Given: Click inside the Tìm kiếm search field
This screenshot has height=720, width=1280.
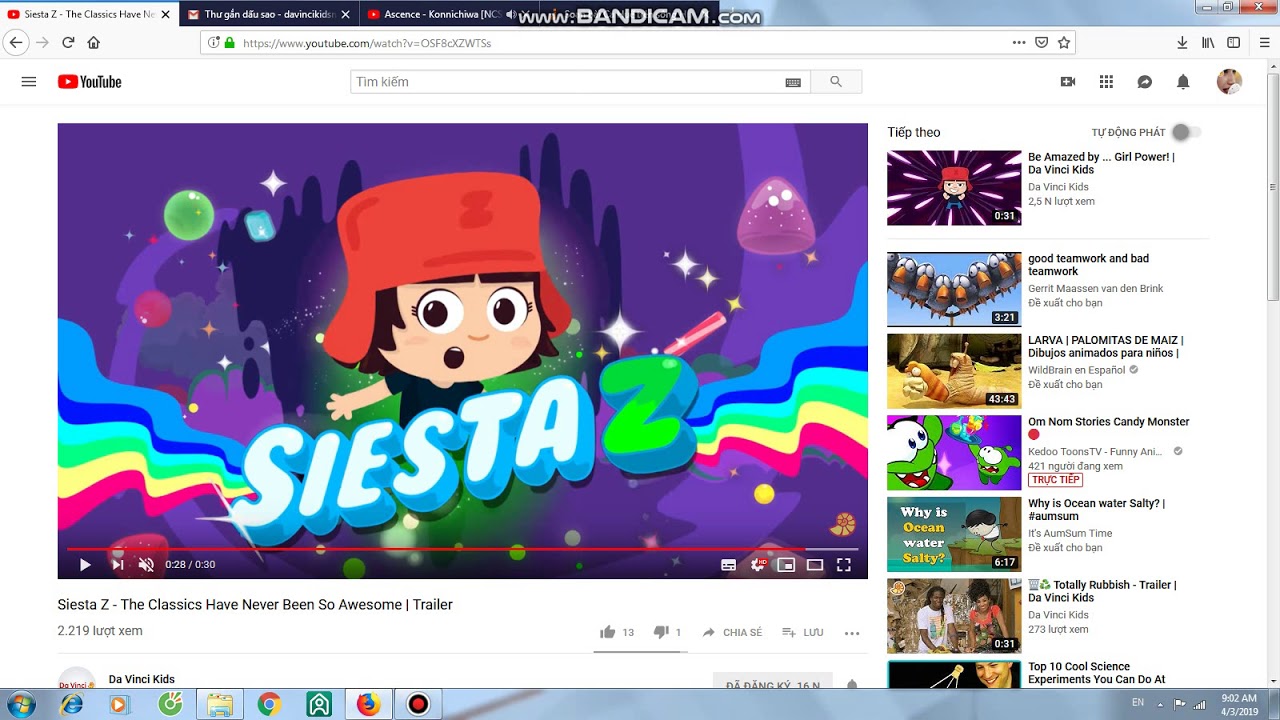Looking at the screenshot, I should (x=567, y=82).
